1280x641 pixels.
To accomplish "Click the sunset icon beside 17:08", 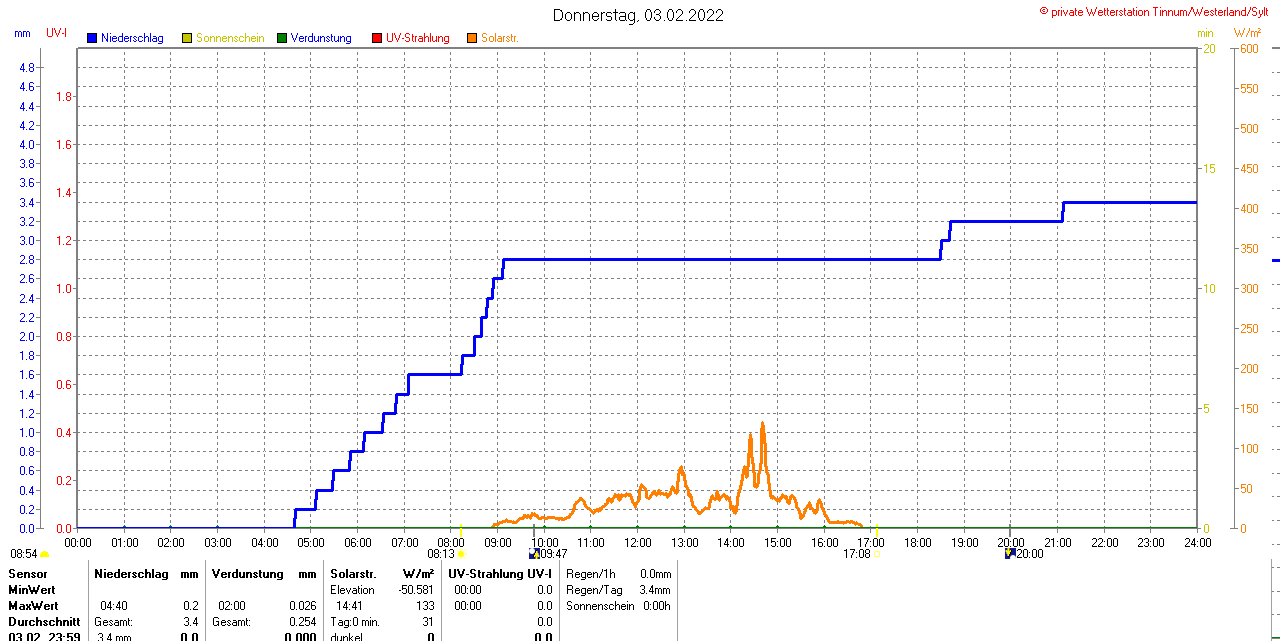I will coord(877,554).
